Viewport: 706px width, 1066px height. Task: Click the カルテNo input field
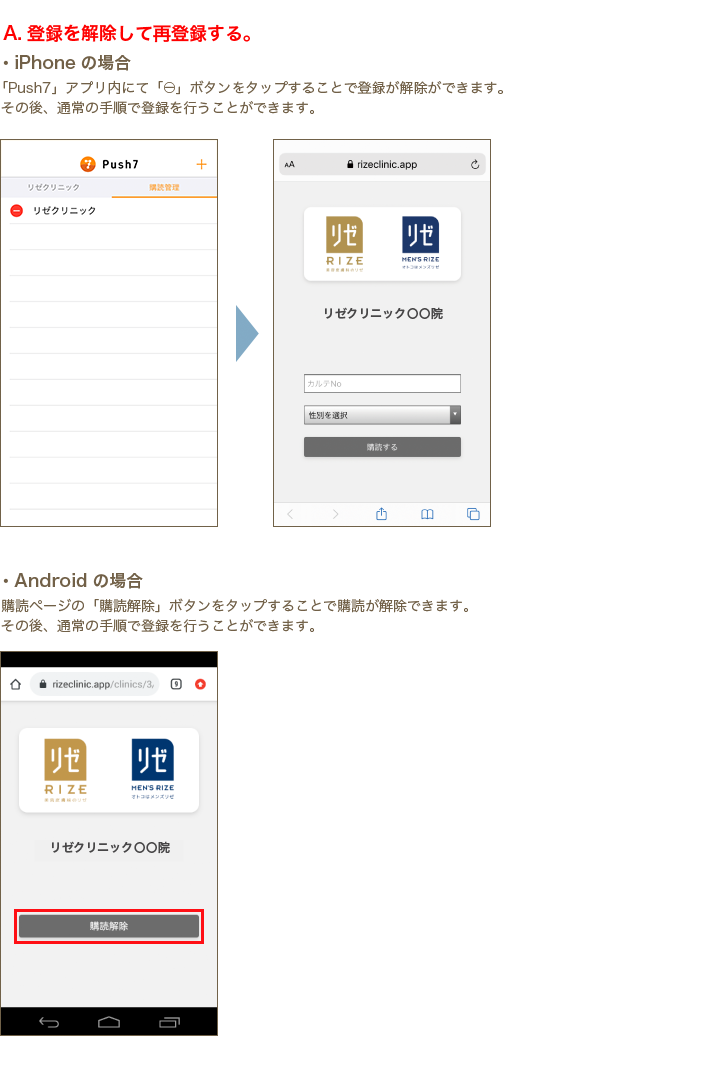pos(382,384)
